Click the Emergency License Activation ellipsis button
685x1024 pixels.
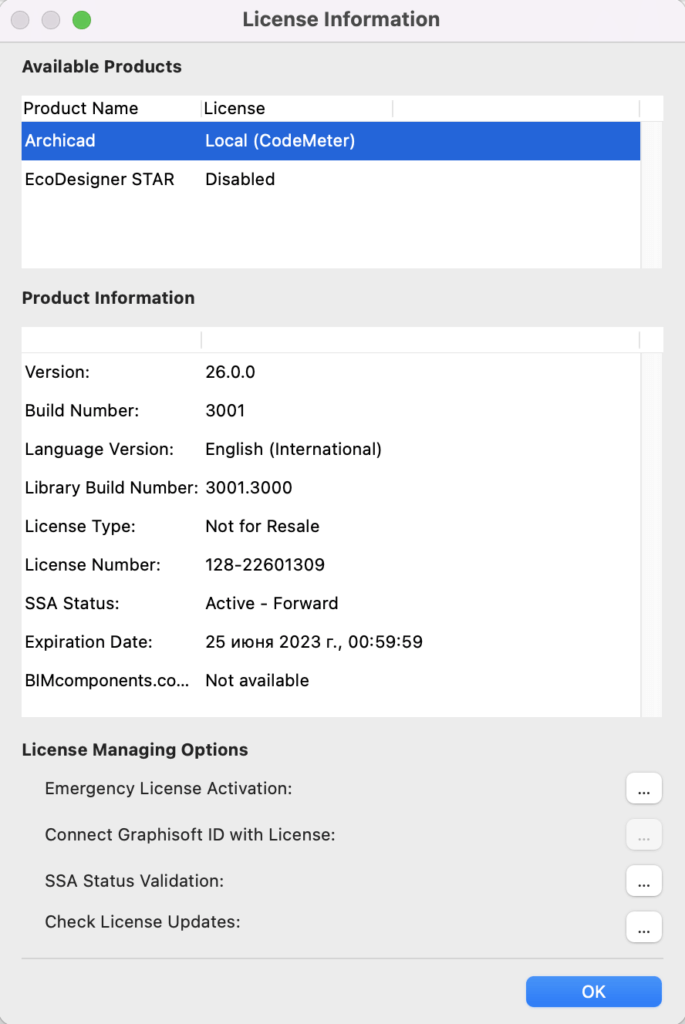644,789
